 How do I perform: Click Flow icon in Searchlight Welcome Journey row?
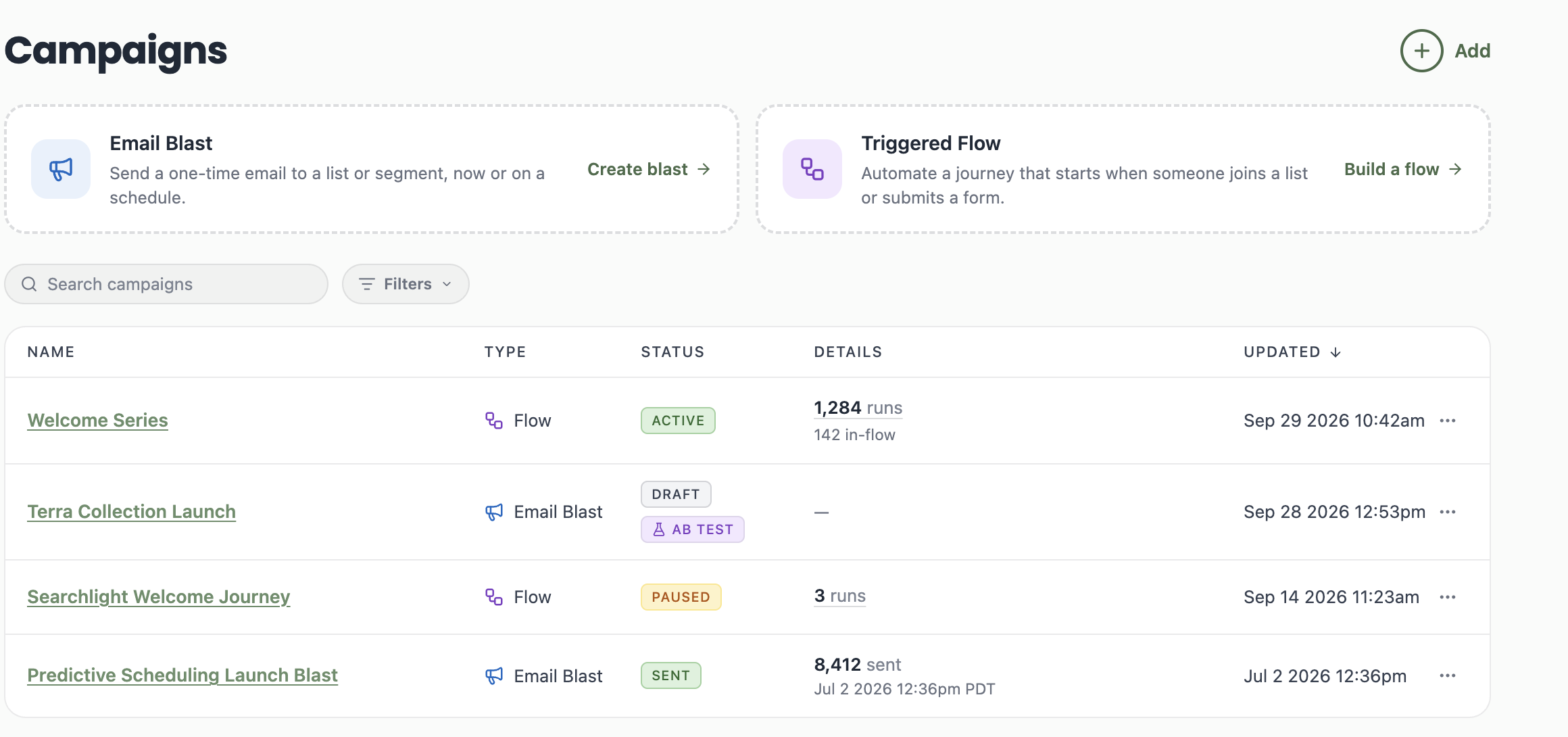(494, 597)
